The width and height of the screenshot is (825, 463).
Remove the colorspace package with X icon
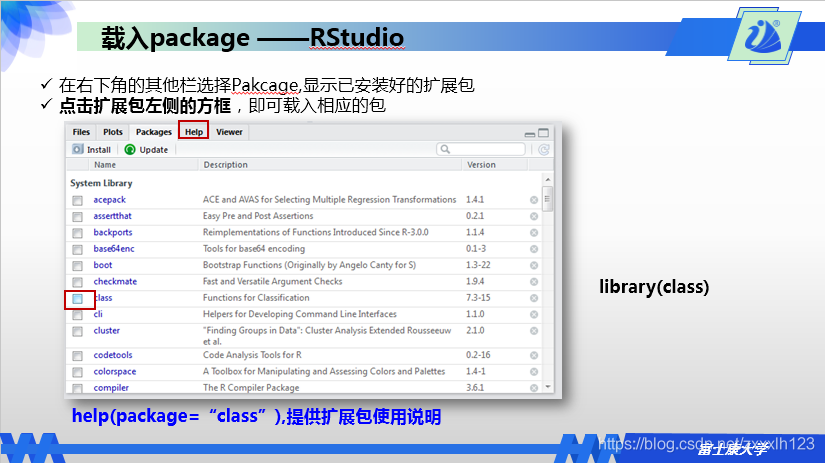534,371
